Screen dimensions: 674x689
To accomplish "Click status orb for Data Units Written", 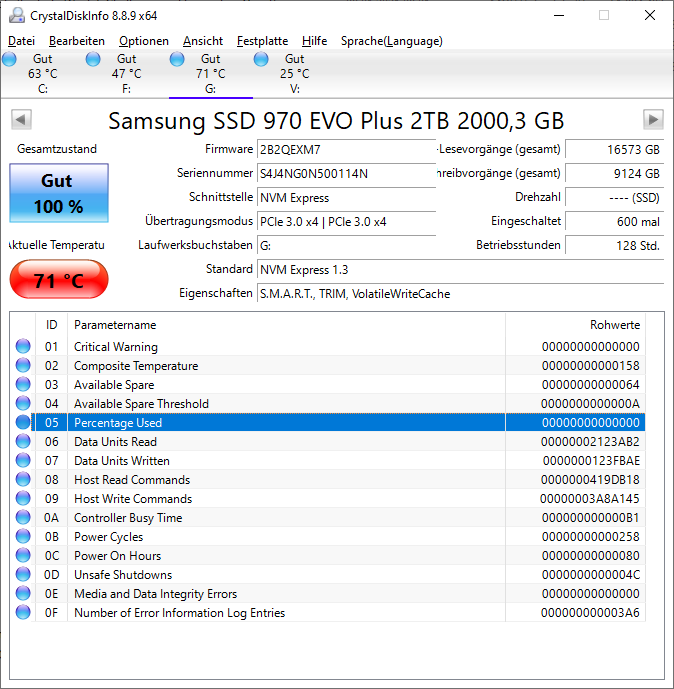I will click(x=23, y=460).
